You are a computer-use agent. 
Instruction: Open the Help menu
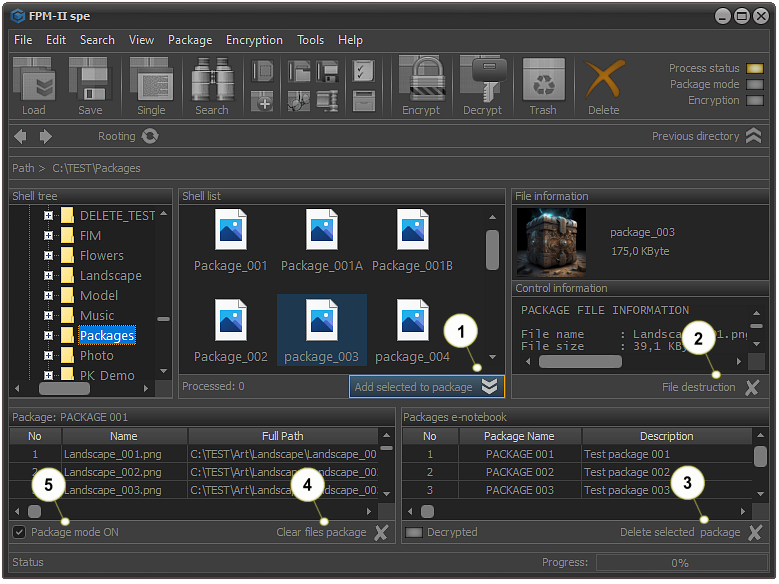[x=350, y=40]
